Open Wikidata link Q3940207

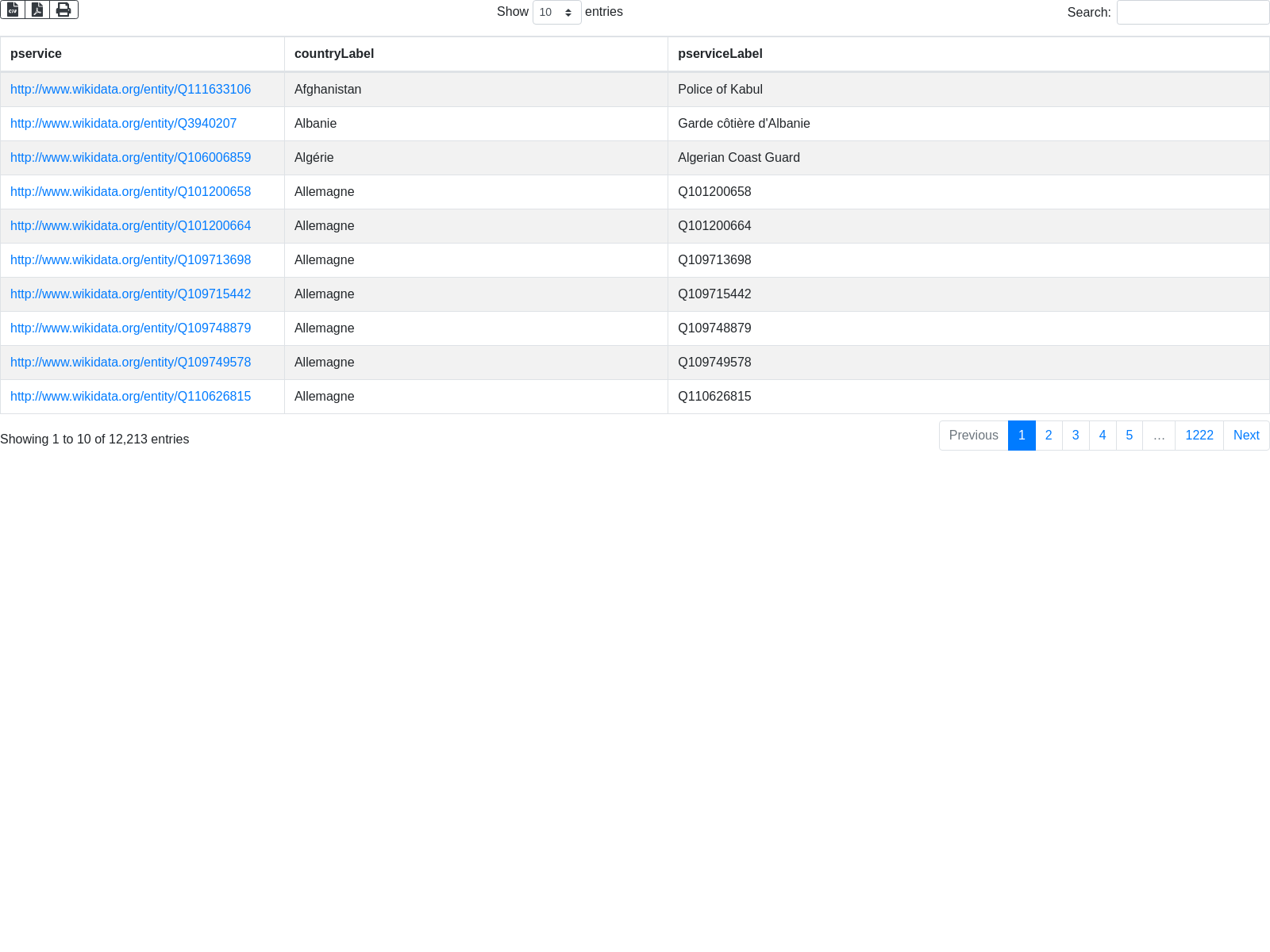[123, 124]
